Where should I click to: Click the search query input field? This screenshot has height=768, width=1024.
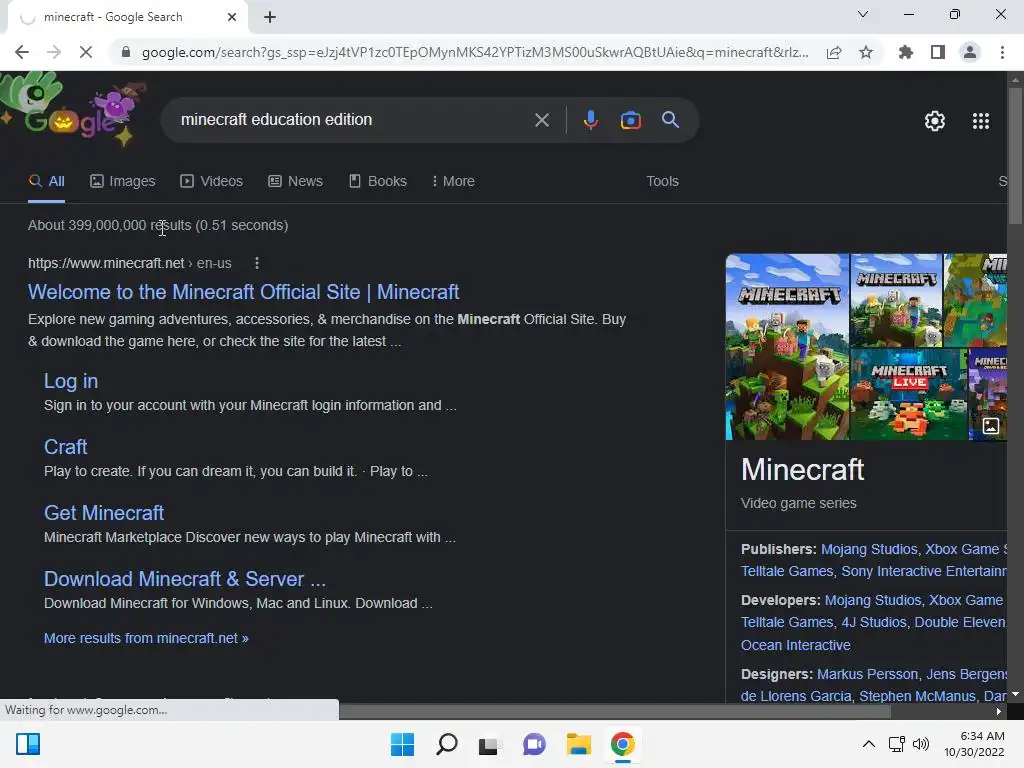coord(353,120)
